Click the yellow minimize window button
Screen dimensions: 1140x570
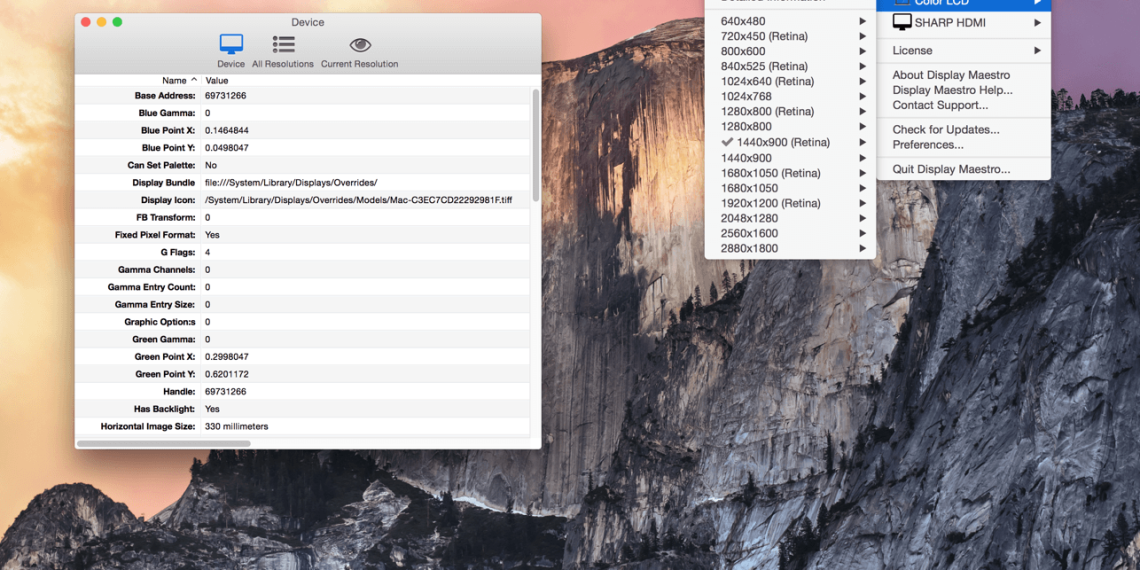point(101,22)
